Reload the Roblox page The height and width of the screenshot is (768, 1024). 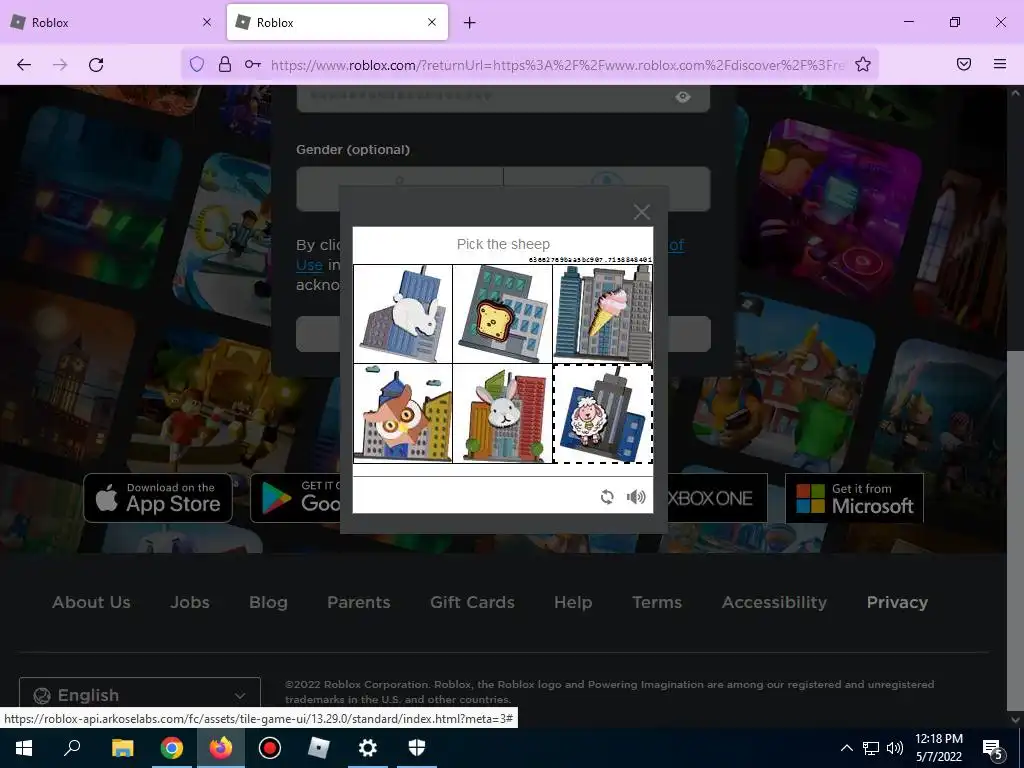tap(96, 65)
